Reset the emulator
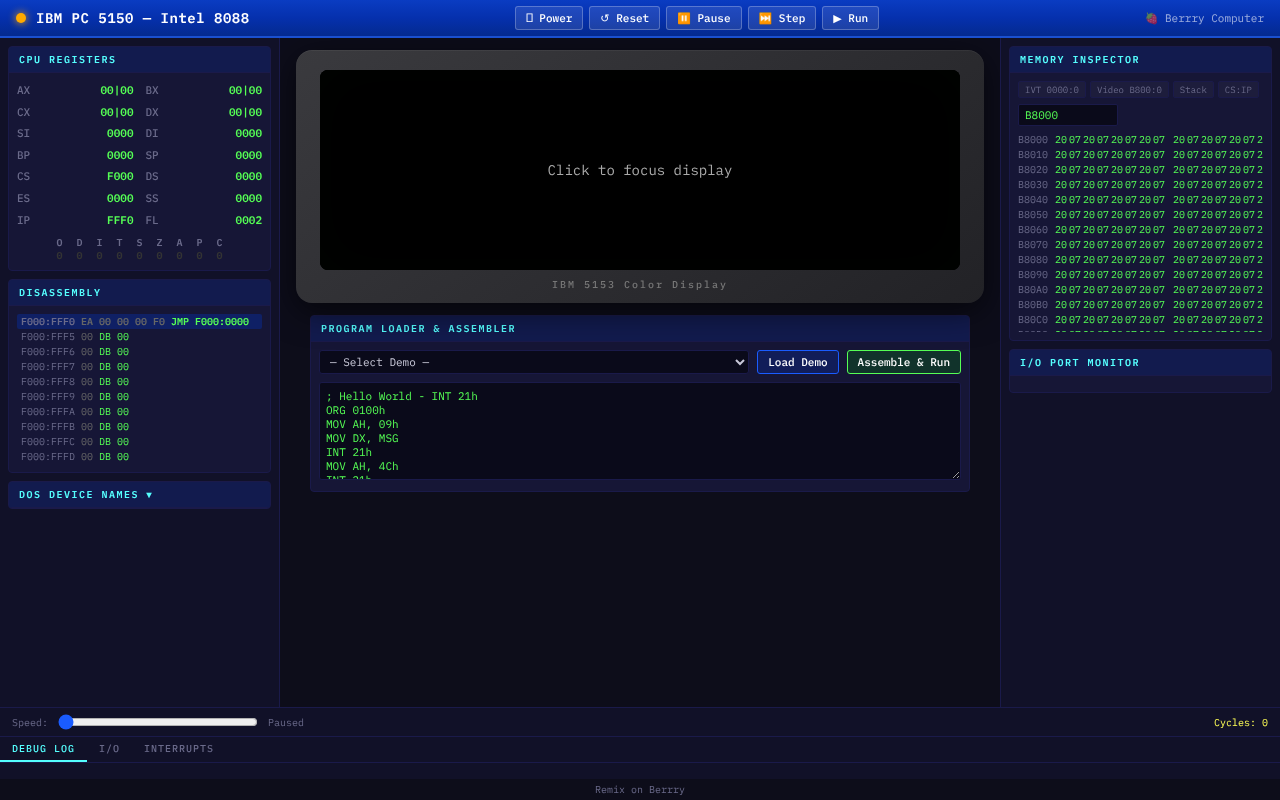1280x800 pixels. click(x=624, y=18)
